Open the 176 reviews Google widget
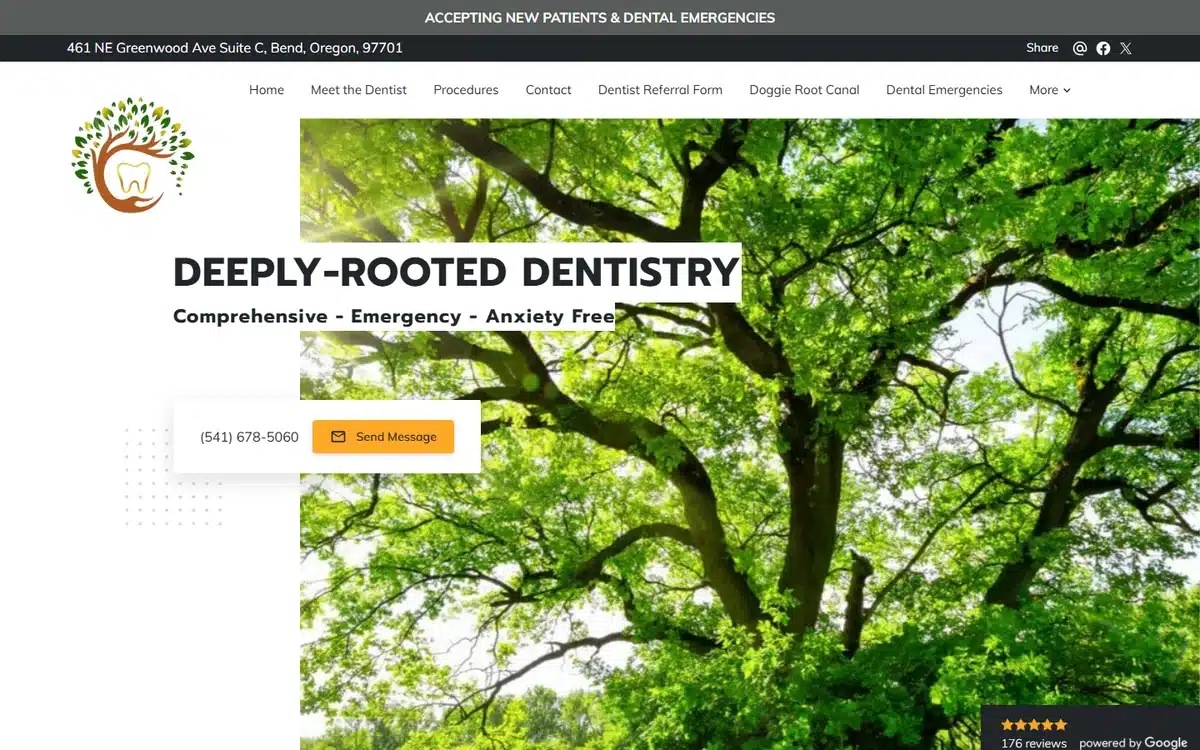 [1090, 728]
